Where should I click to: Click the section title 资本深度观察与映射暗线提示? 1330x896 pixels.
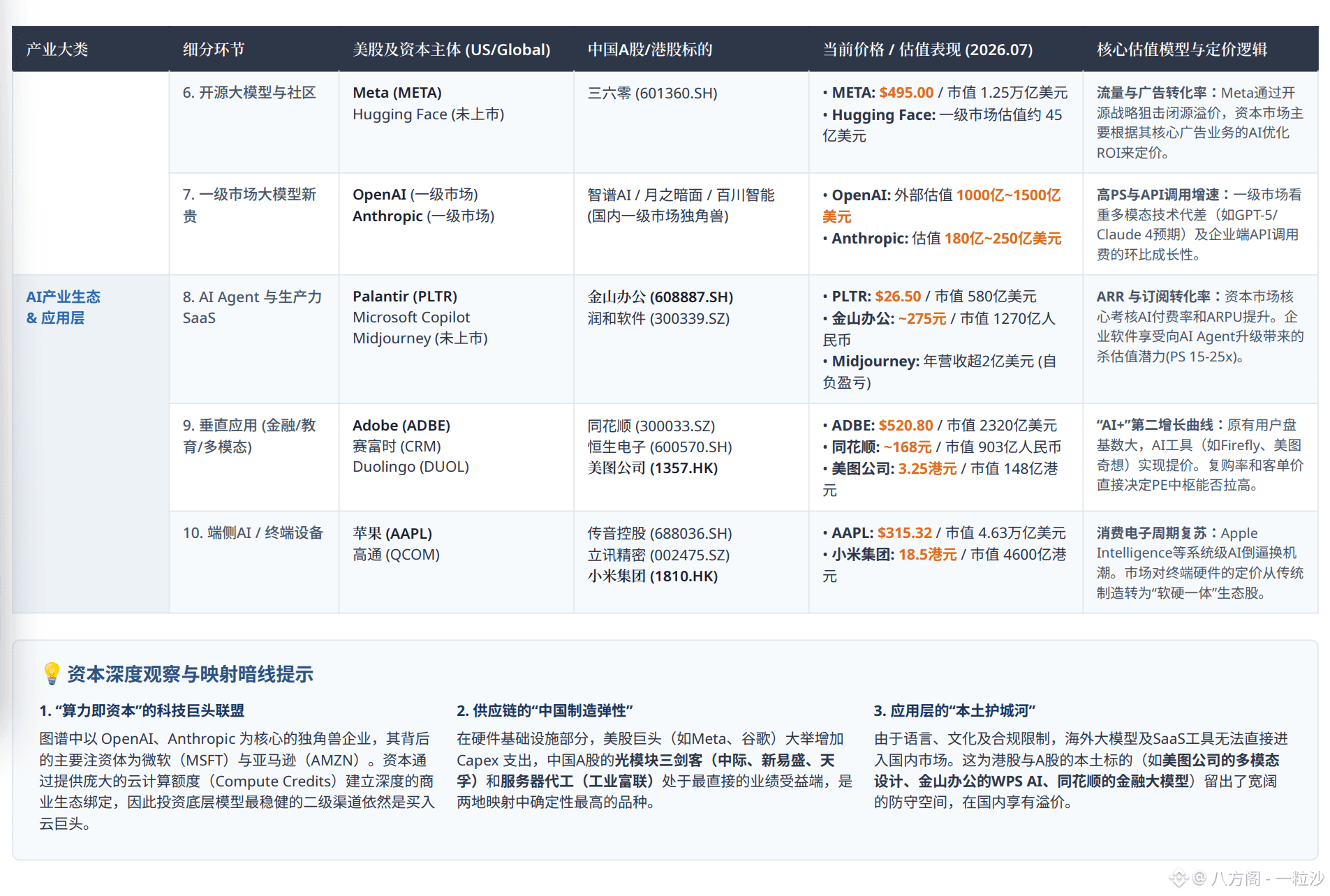coord(190,674)
